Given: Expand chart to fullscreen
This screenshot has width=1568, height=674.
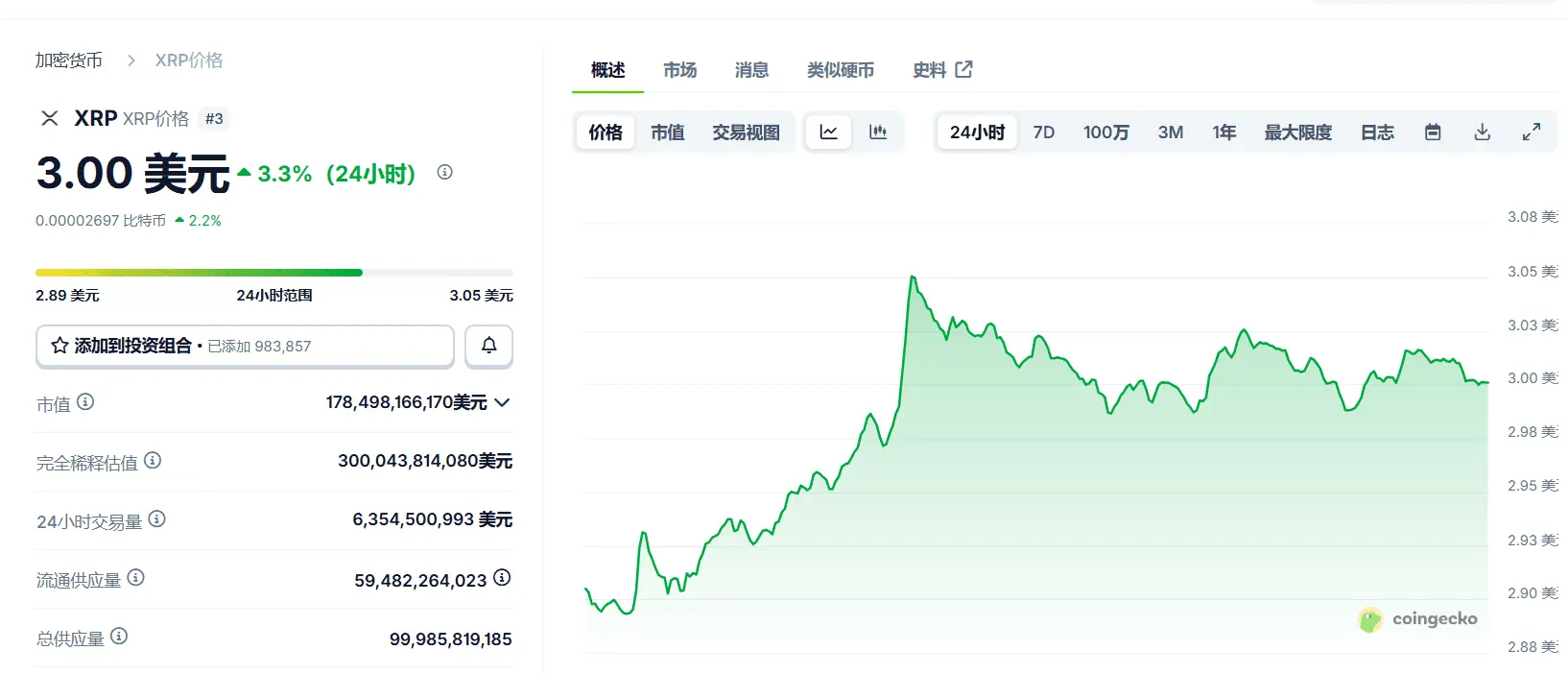Looking at the screenshot, I should point(1532,132).
